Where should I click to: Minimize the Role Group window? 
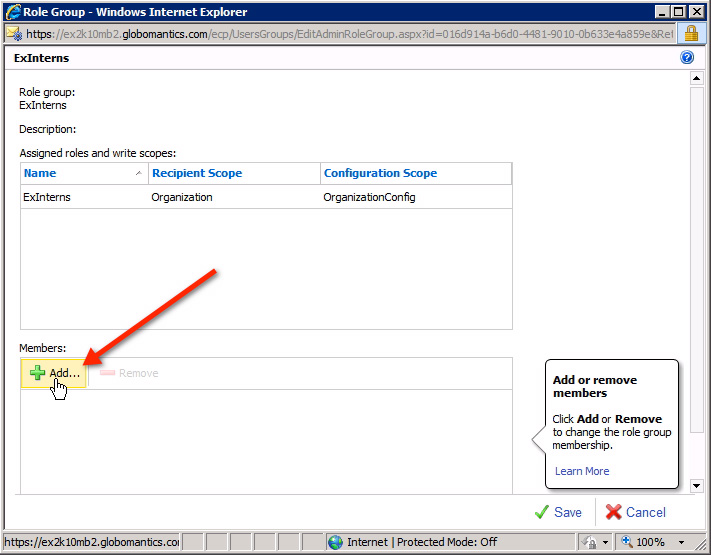coord(662,12)
